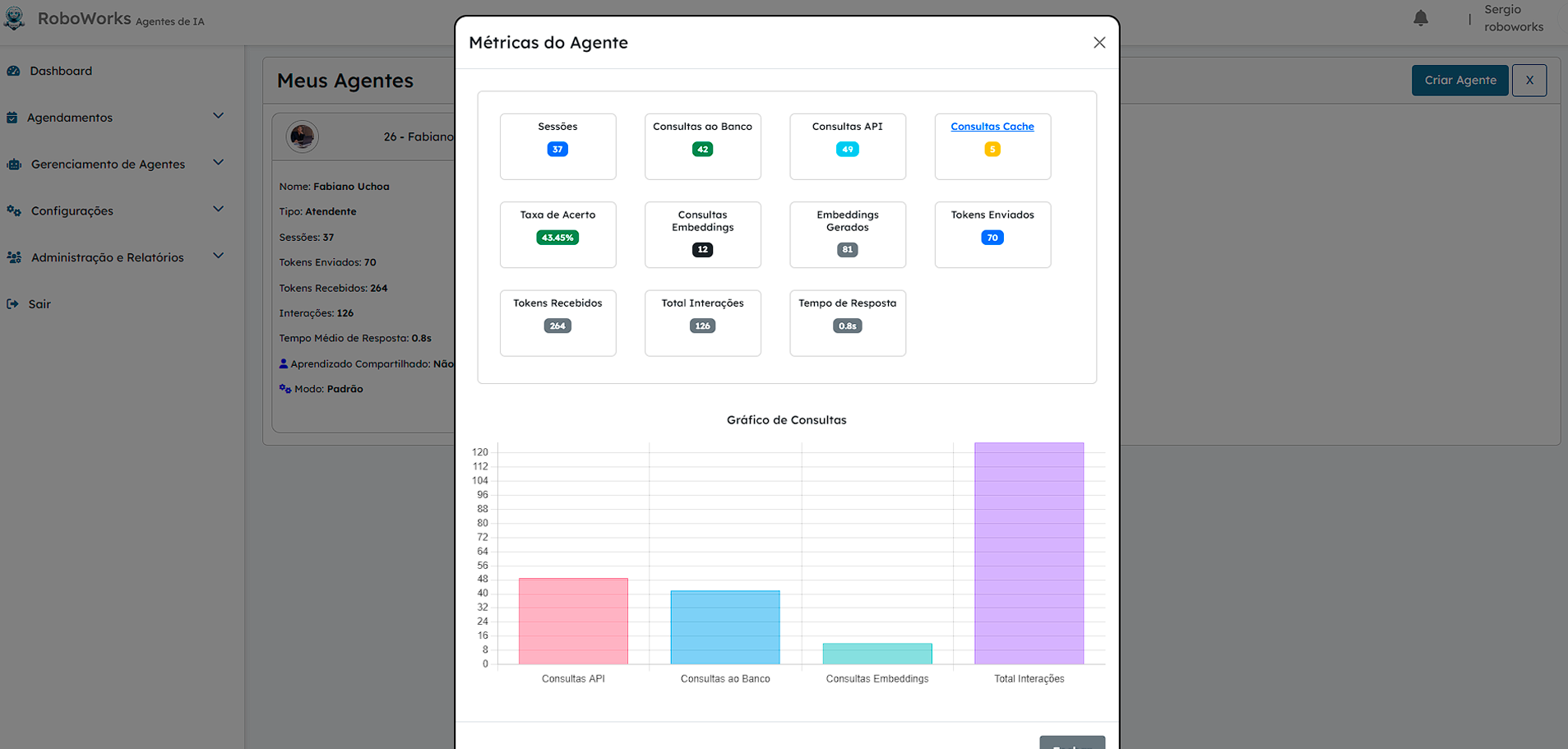The height and width of the screenshot is (749, 1568).
Task: Click the Agendamentos calendar icon
Action: tap(12, 118)
